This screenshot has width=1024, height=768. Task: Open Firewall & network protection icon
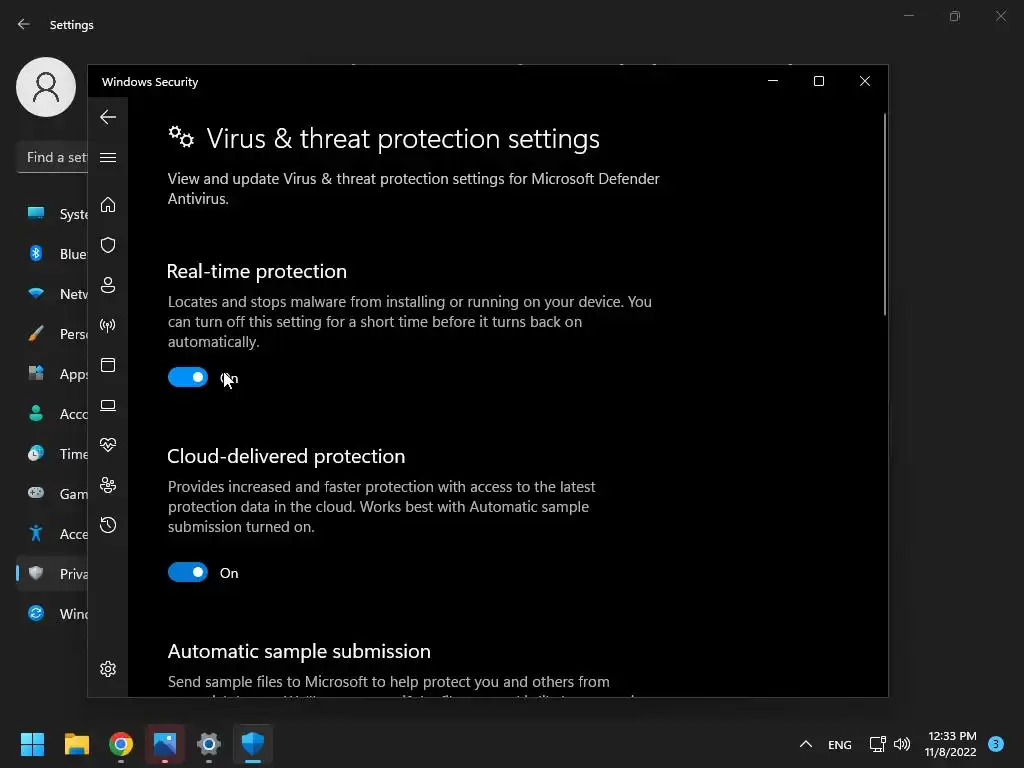pyautogui.click(x=108, y=325)
